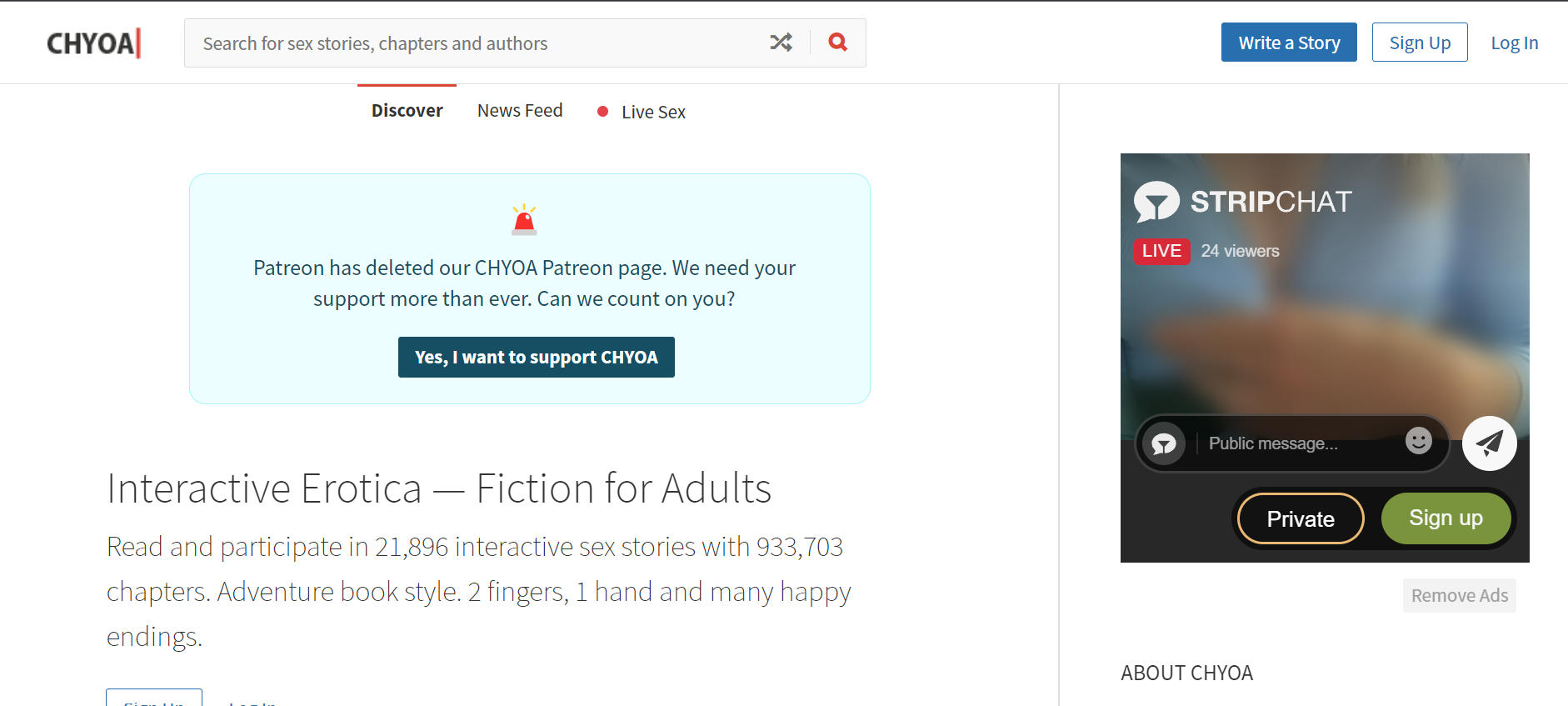
Task: Click the Patreon deletion notice text
Action: click(525, 283)
